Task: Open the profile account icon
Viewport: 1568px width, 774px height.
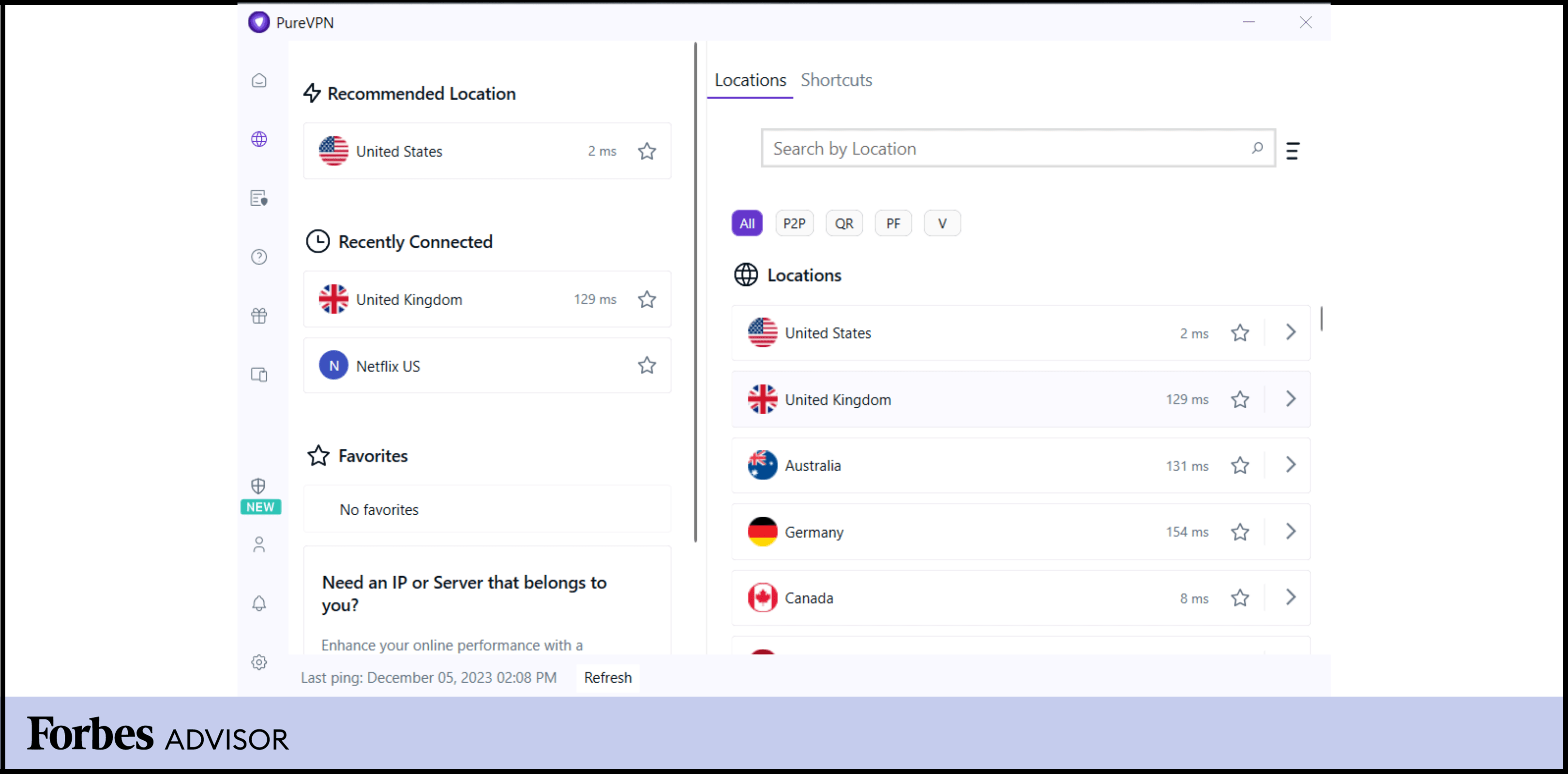Action: 259,545
